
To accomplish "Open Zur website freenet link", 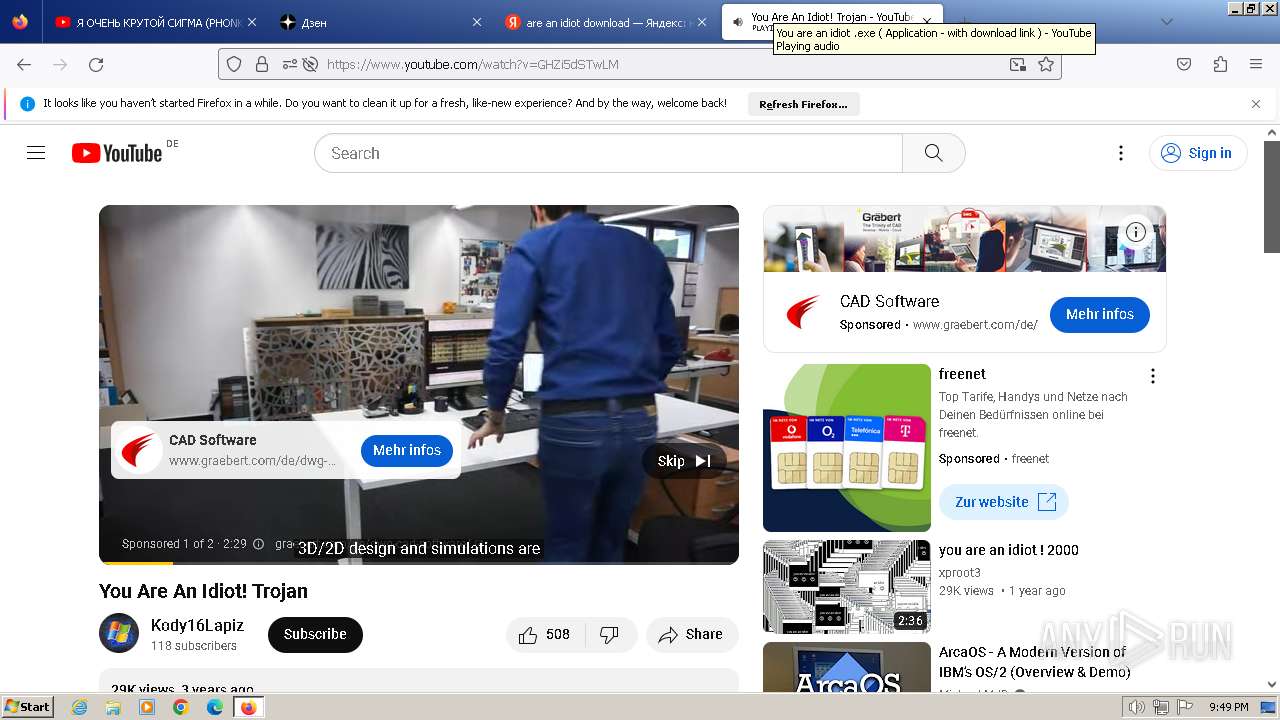I will click(x=1004, y=502).
